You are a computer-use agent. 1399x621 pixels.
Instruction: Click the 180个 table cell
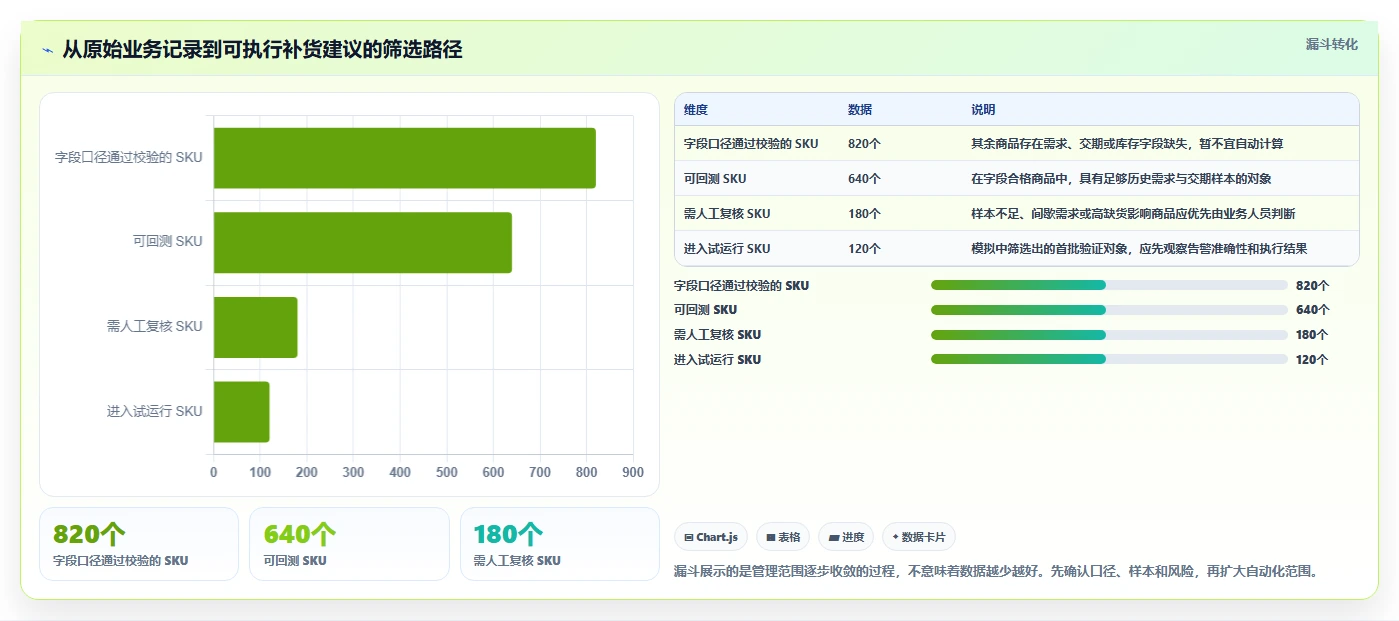coord(864,214)
